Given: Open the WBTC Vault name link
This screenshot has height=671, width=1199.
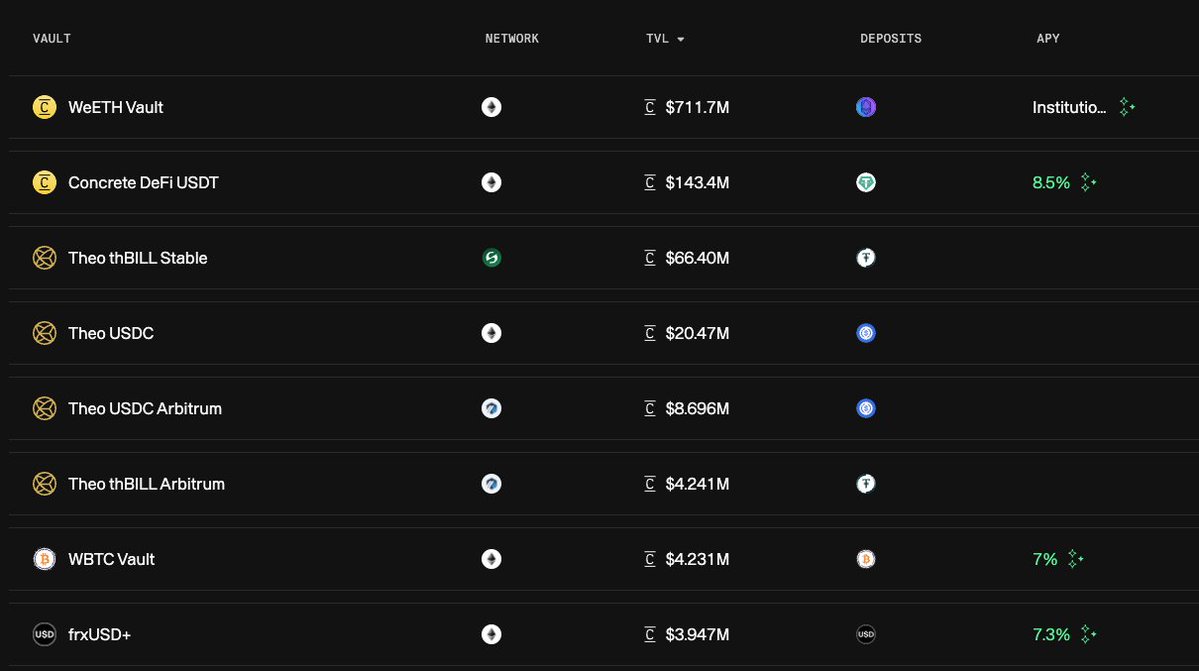Looking at the screenshot, I should pyautogui.click(x=111, y=559).
